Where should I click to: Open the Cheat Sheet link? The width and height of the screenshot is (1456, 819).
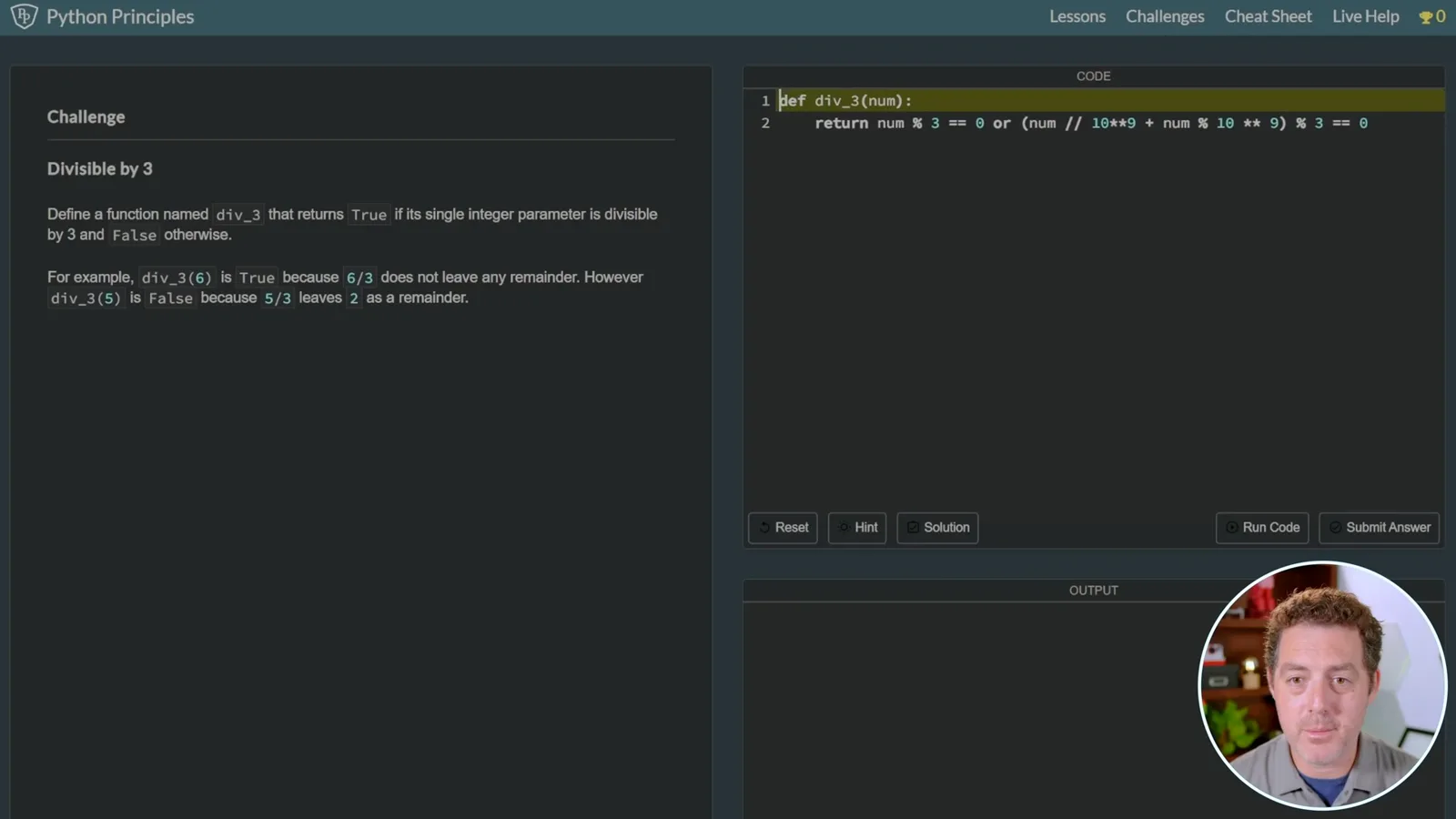click(1268, 16)
